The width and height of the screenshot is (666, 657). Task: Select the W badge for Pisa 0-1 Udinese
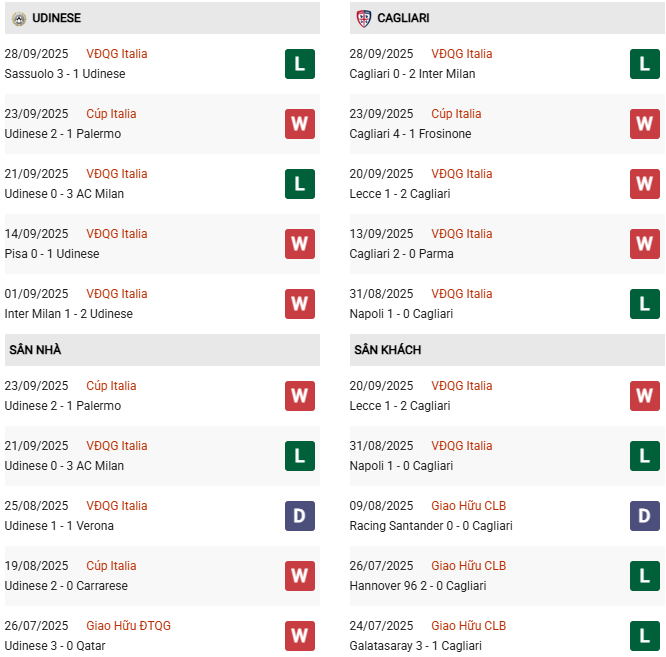(x=299, y=244)
